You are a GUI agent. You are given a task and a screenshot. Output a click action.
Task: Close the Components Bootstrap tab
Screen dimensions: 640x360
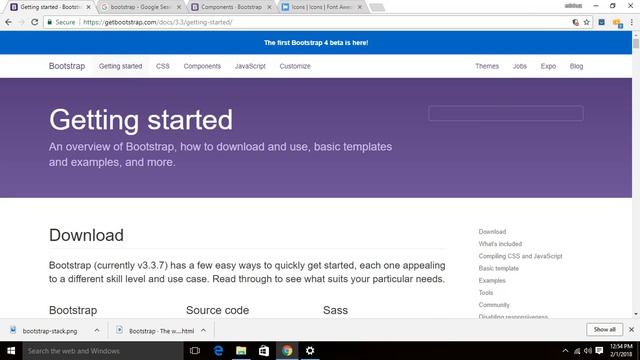click(x=269, y=7)
